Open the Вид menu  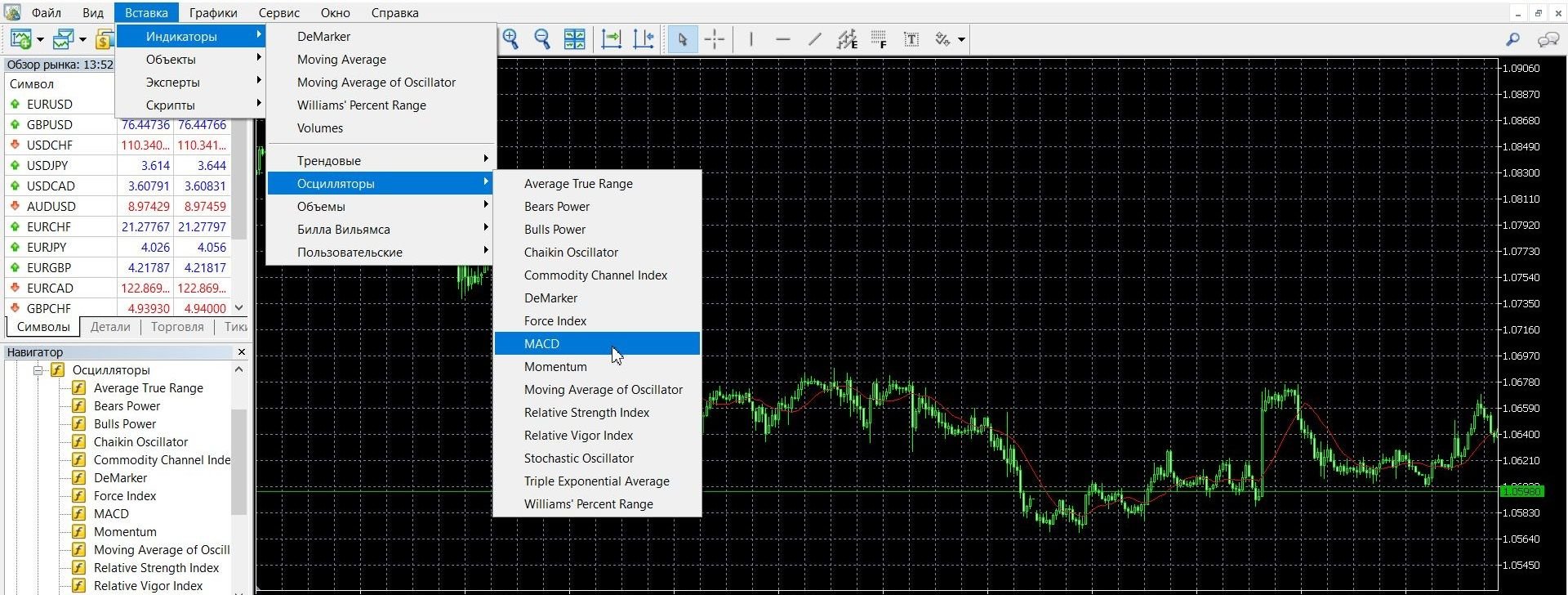point(93,12)
